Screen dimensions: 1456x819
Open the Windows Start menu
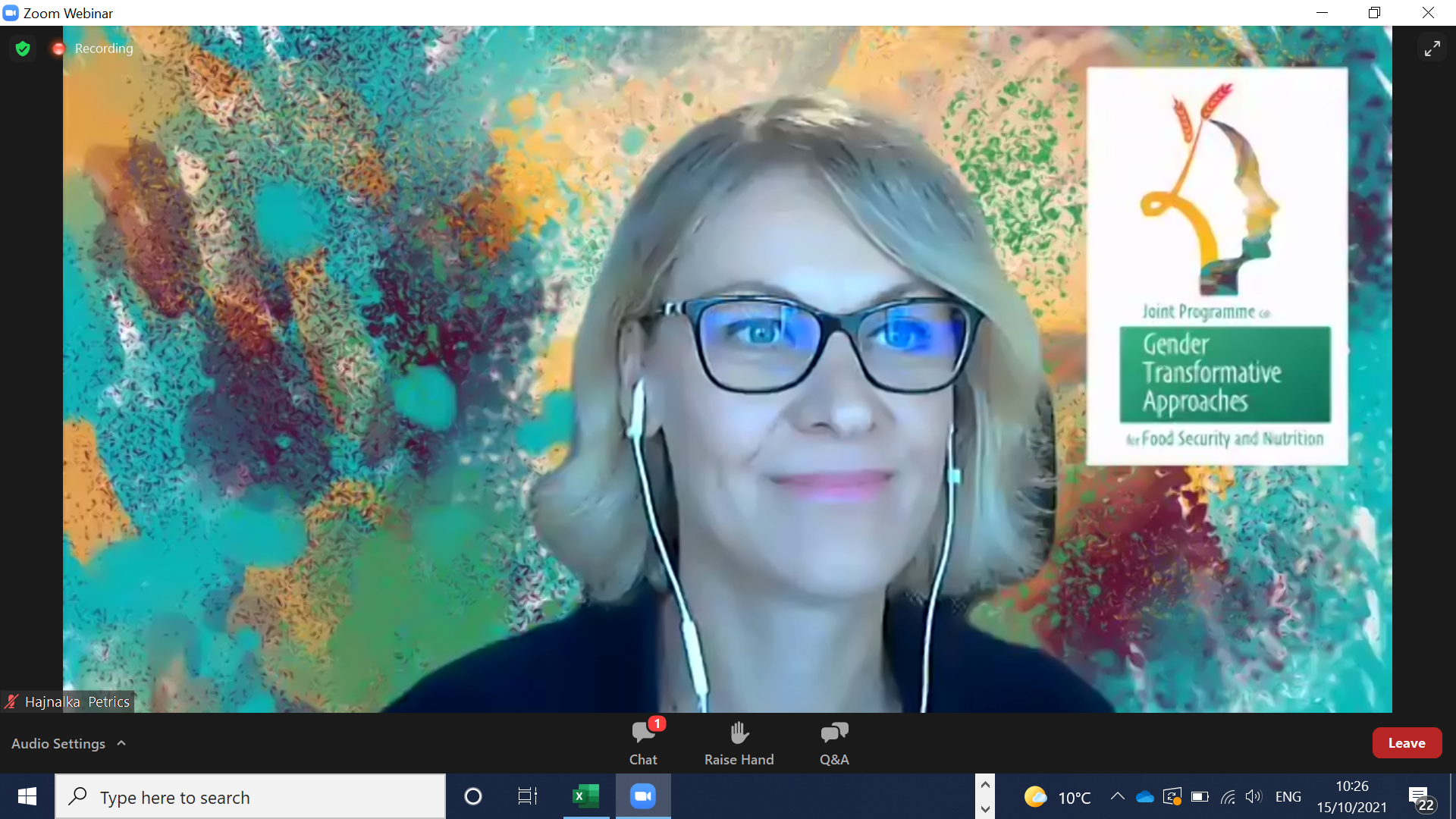27,796
